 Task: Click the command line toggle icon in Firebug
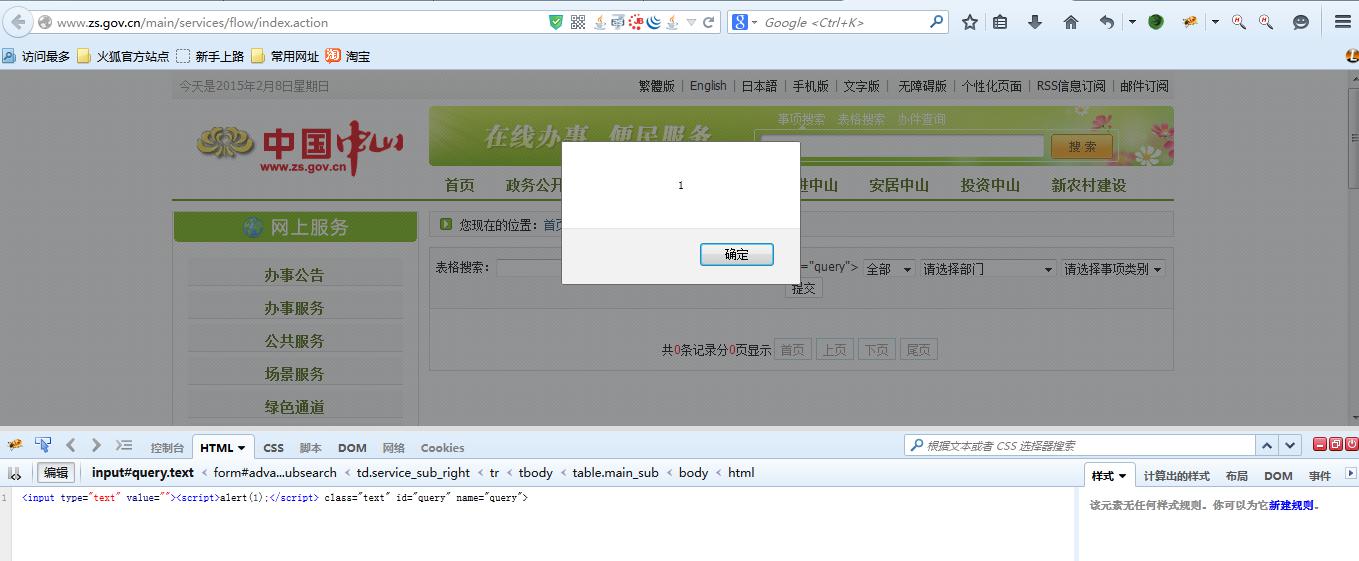[x=124, y=445]
